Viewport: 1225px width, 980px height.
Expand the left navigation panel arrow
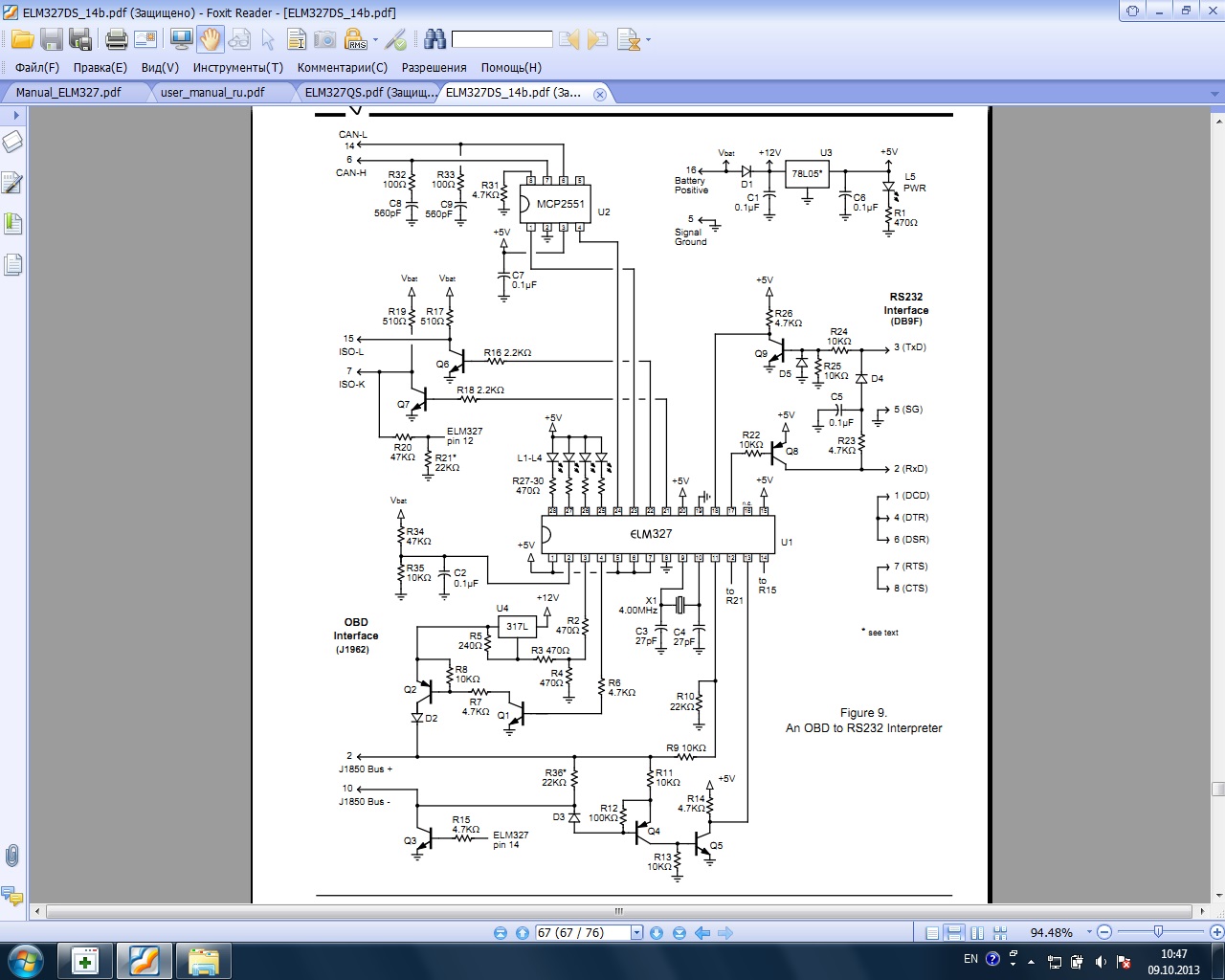15,115
